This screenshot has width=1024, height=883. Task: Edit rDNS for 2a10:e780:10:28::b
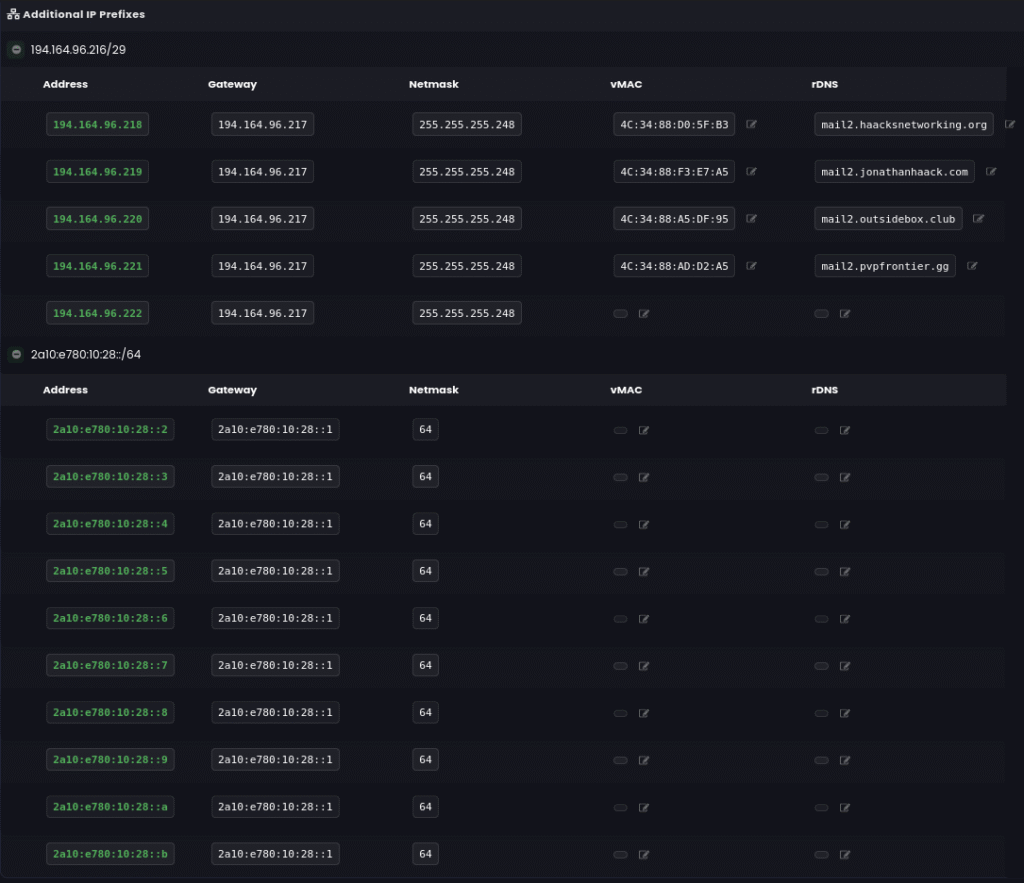click(845, 855)
